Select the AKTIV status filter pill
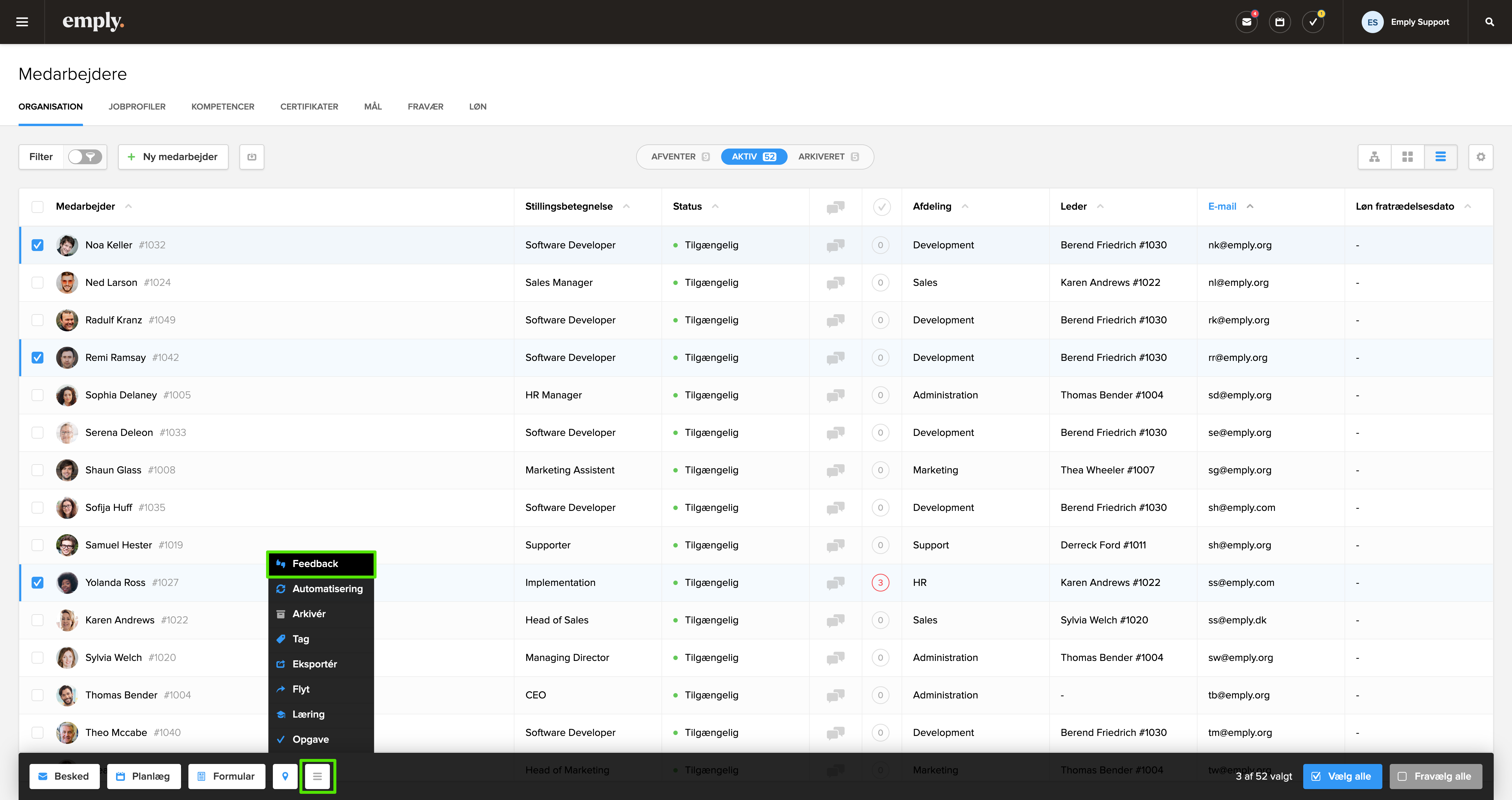 [x=754, y=157]
